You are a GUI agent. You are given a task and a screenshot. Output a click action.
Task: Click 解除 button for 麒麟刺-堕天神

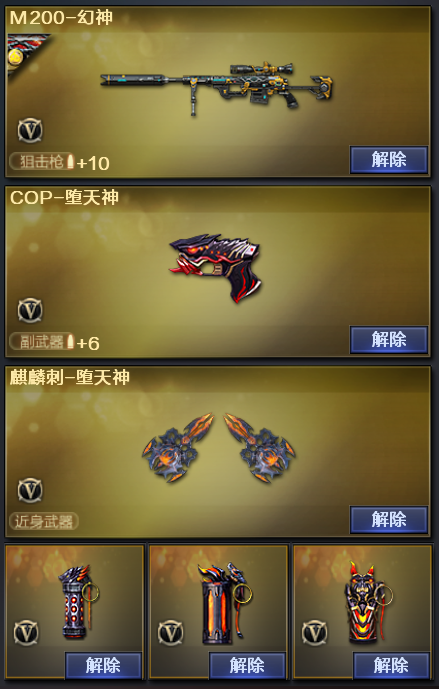point(389,520)
